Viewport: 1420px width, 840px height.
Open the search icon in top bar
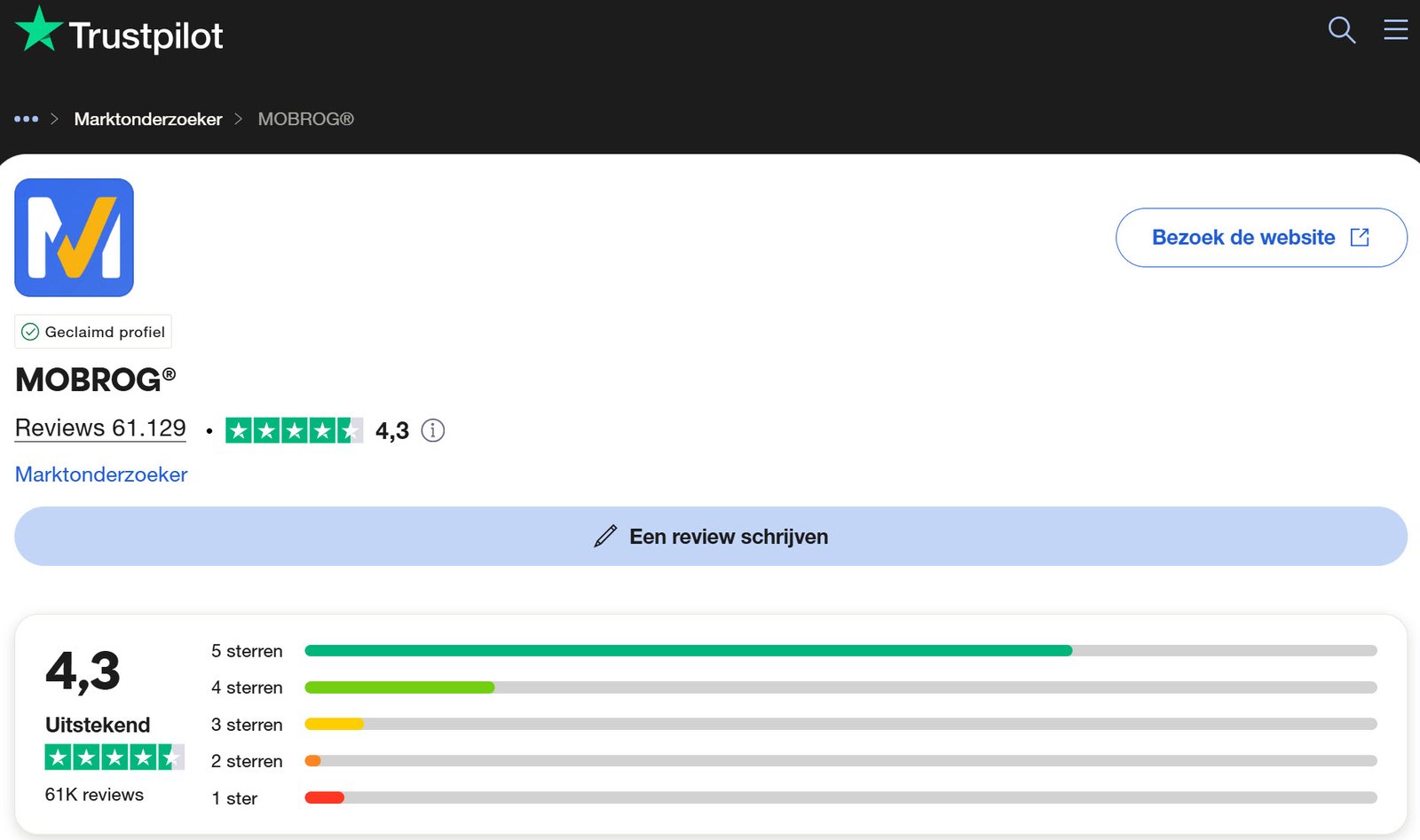click(x=1341, y=30)
